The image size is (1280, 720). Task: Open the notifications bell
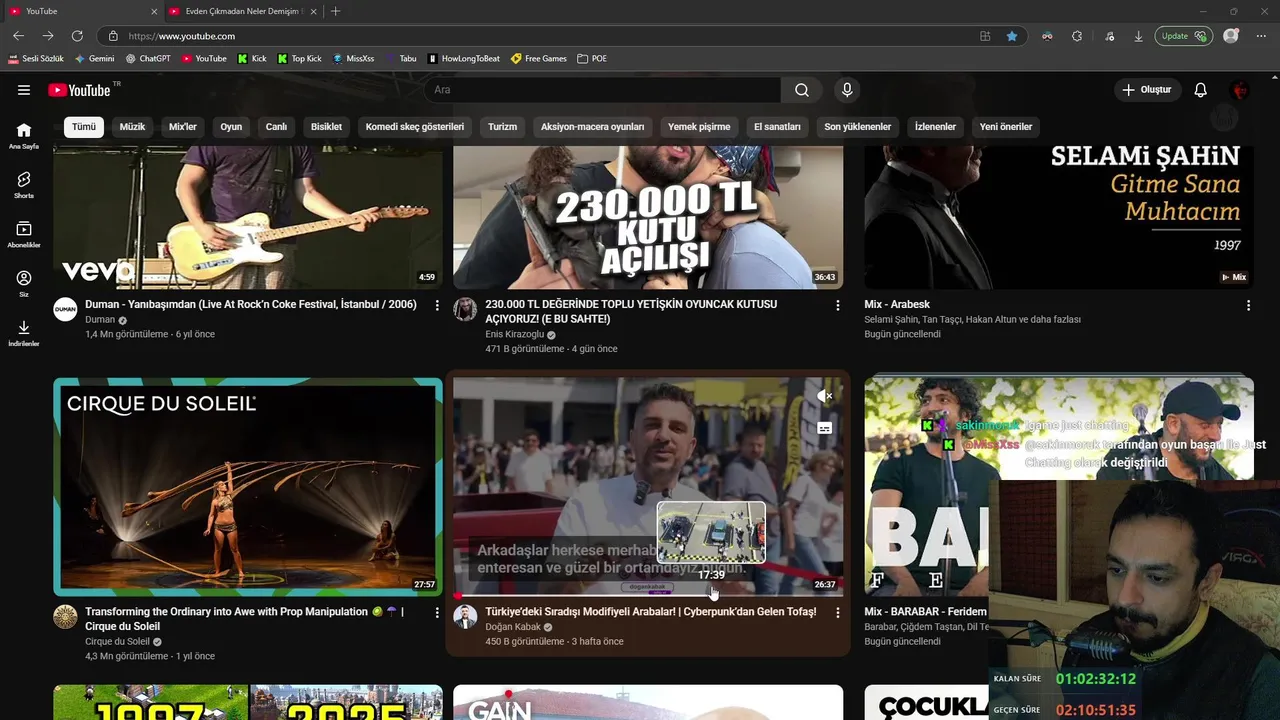coord(1201,90)
